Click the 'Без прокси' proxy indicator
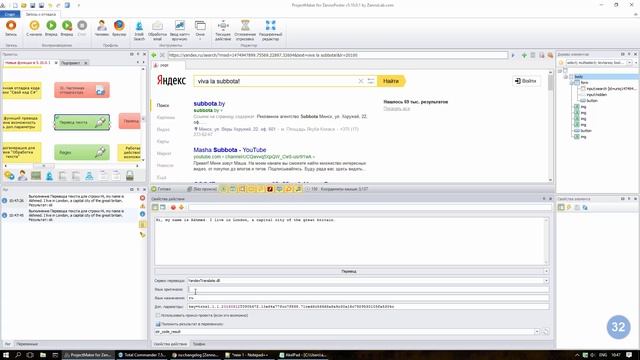 tap(202, 189)
